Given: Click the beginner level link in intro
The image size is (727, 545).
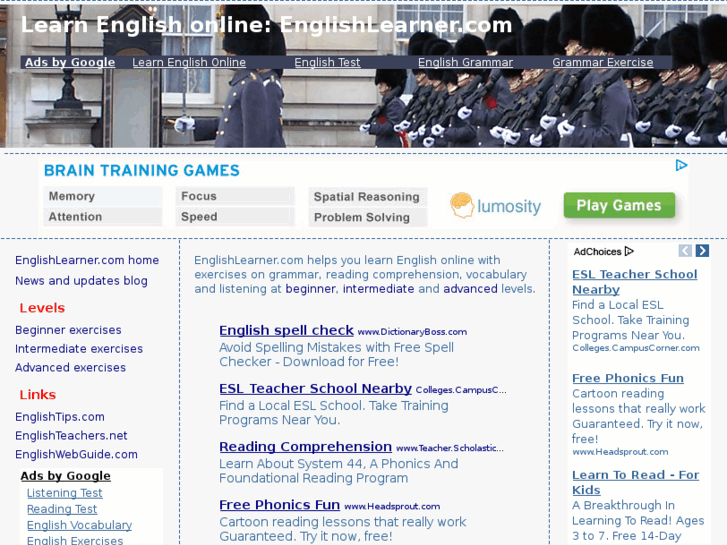Looking at the screenshot, I should tap(310, 289).
